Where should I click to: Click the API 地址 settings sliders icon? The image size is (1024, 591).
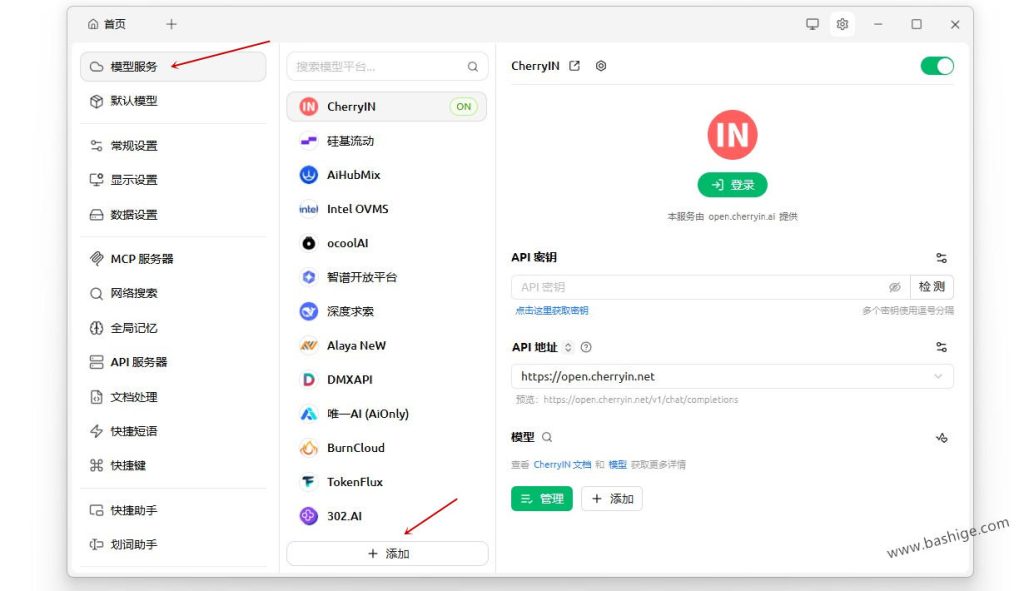pos(941,347)
